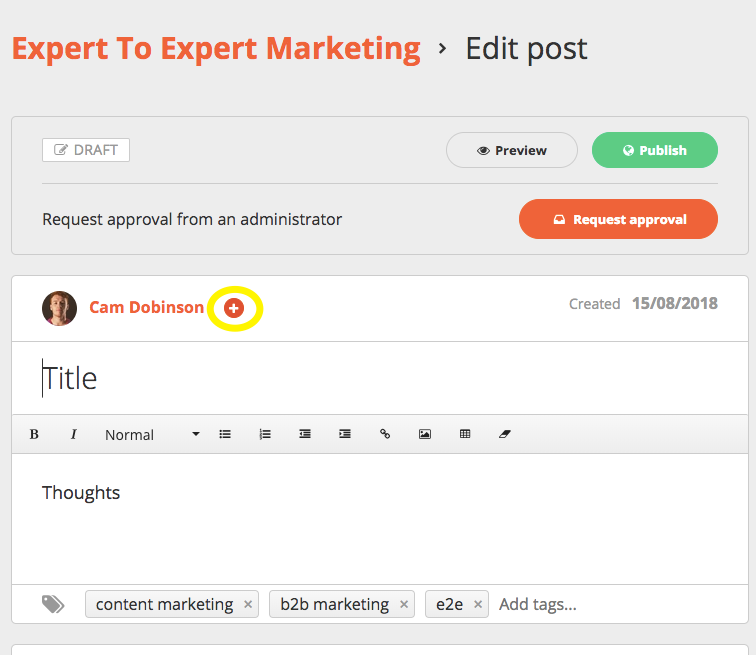
Task: Insert a table into the post
Action: (465, 434)
